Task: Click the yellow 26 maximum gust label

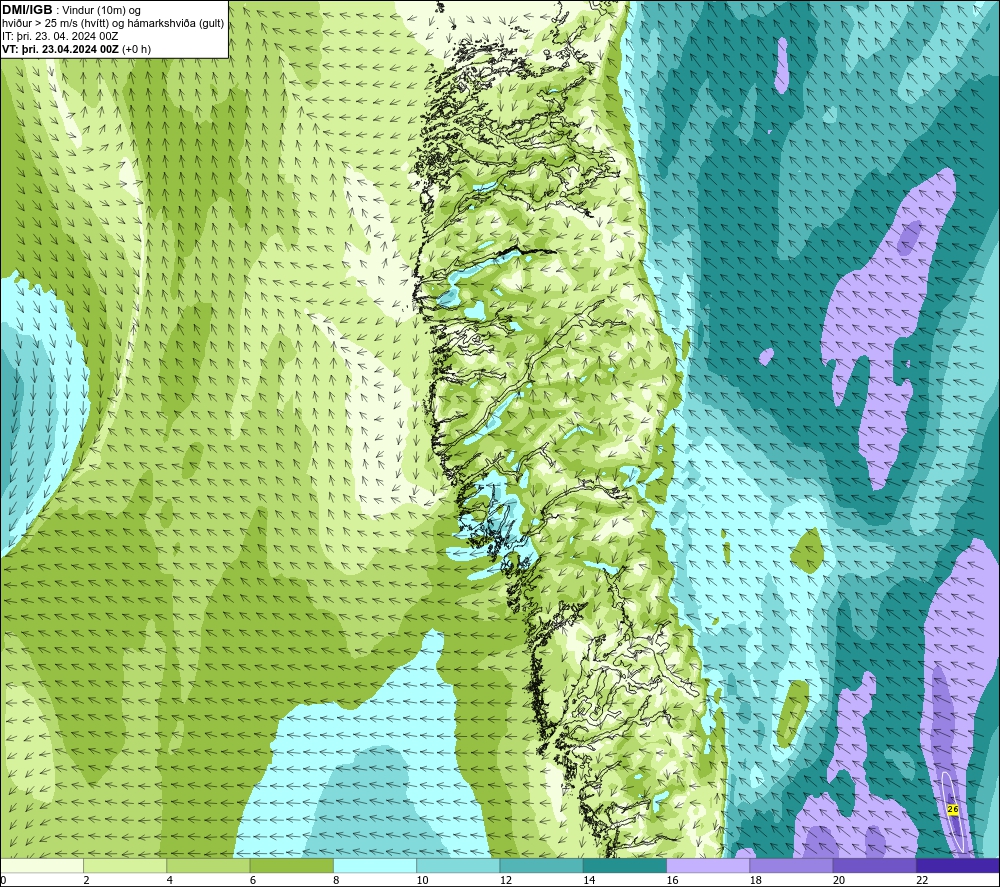Action: pyautogui.click(x=953, y=809)
